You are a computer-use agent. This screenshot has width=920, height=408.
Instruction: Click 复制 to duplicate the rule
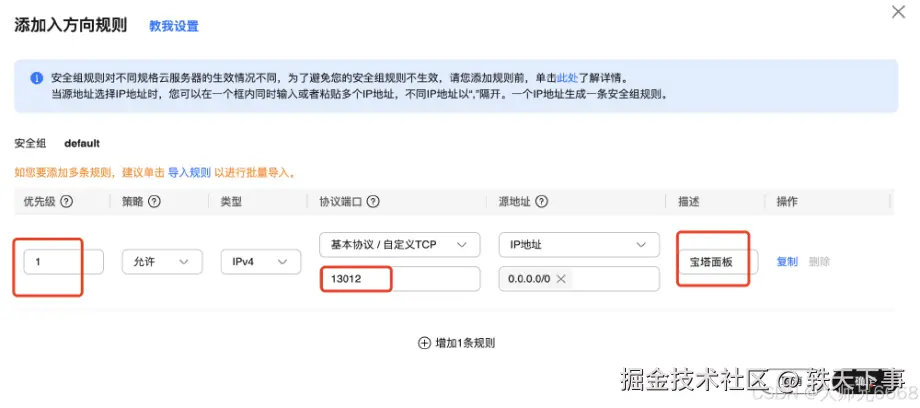pyautogui.click(x=787, y=262)
